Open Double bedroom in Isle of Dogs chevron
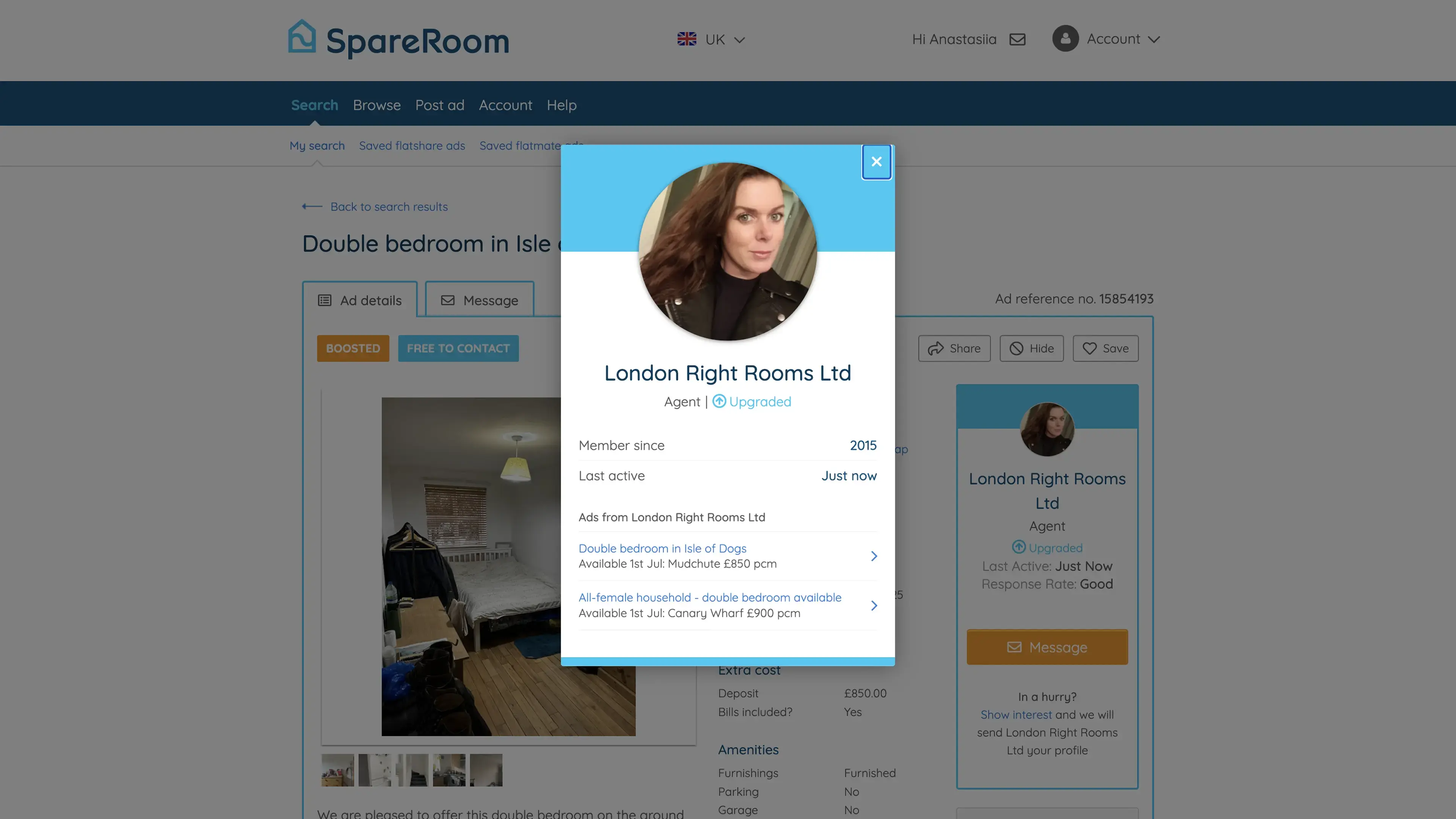1456x819 pixels. coord(874,556)
